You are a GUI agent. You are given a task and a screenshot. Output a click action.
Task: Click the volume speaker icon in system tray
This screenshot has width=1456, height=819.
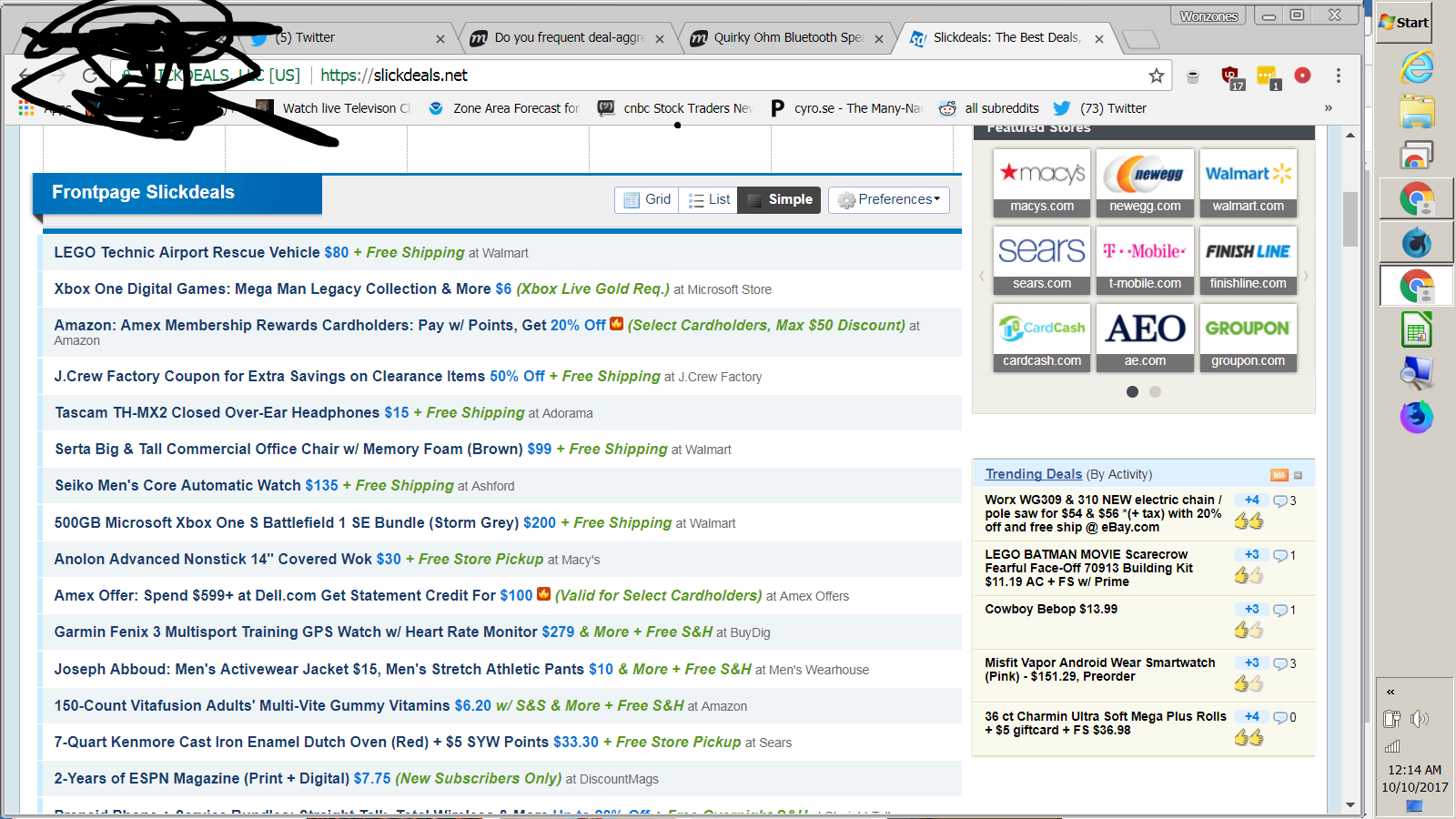[x=1419, y=720]
